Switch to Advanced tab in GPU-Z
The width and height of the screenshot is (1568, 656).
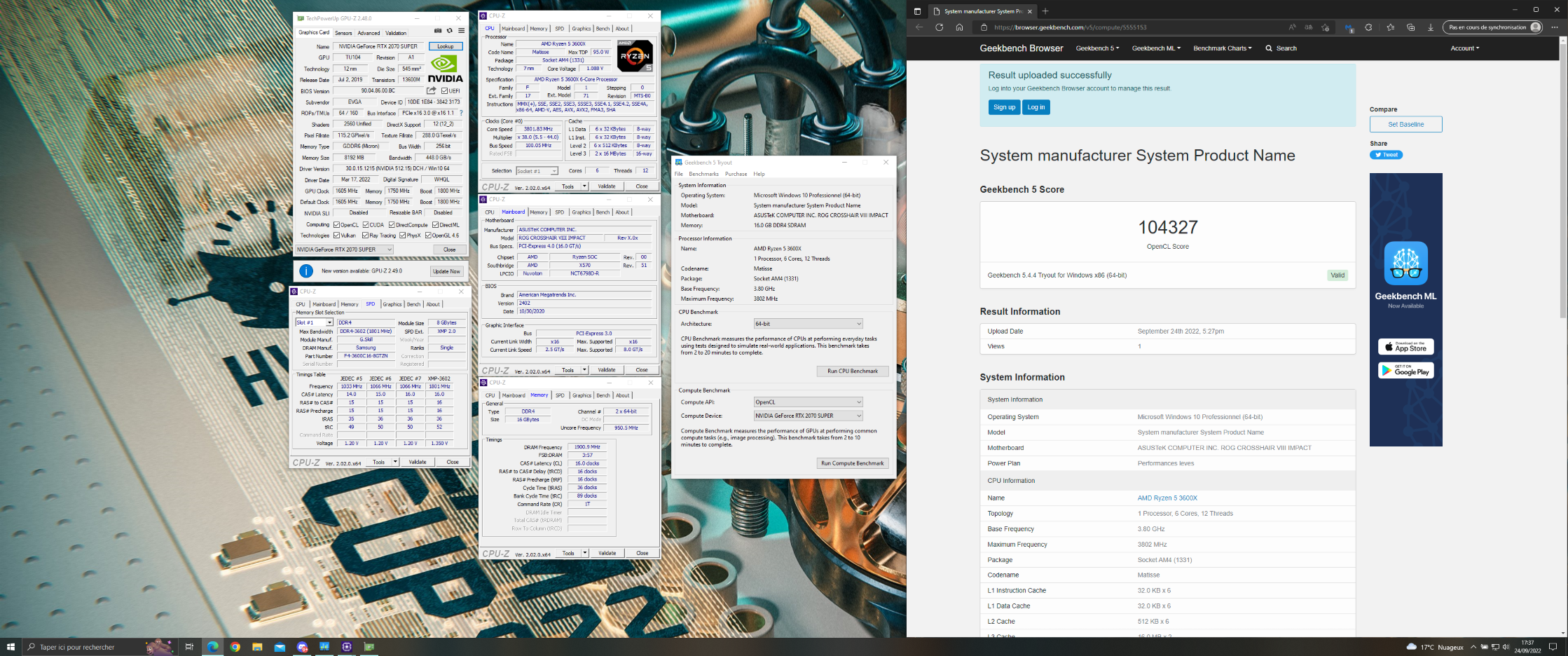click(369, 33)
